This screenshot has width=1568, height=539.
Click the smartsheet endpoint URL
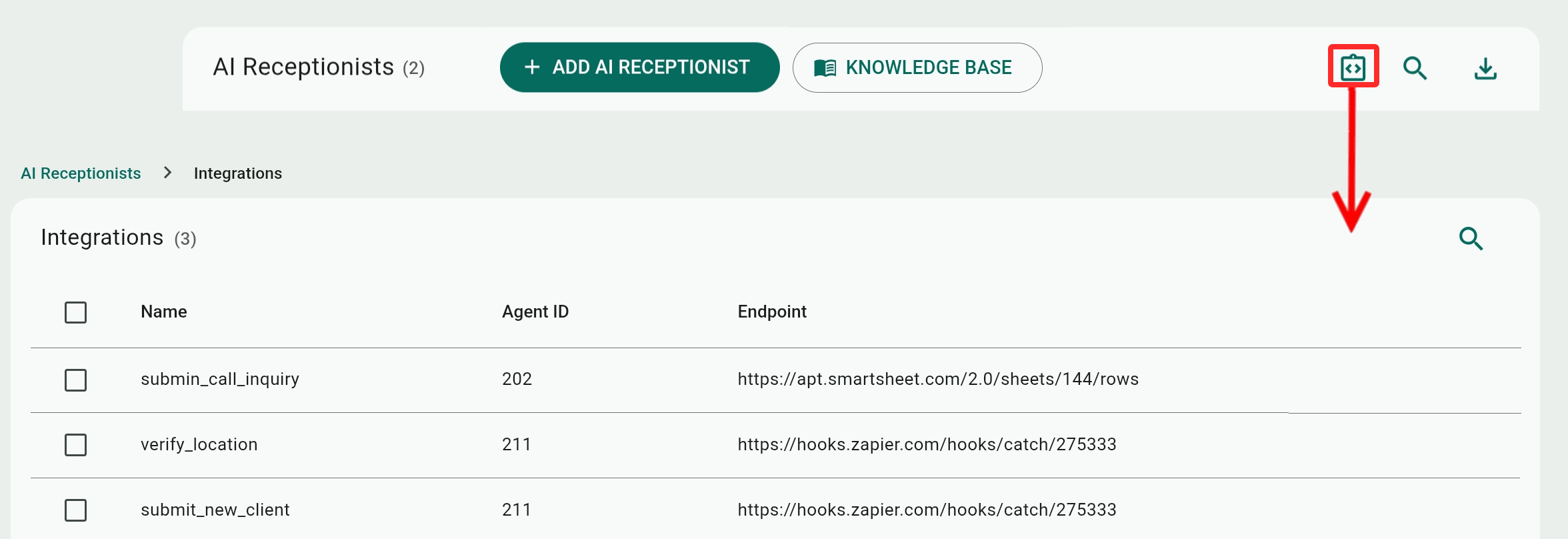click(938, 379)
